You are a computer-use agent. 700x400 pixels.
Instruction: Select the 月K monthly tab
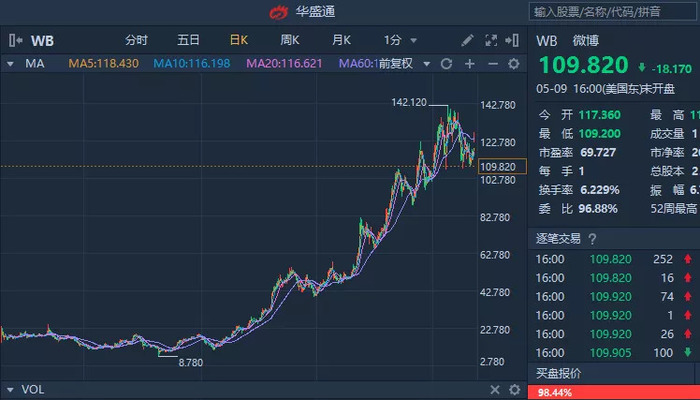pyautogui.click(x=341, y=41)
